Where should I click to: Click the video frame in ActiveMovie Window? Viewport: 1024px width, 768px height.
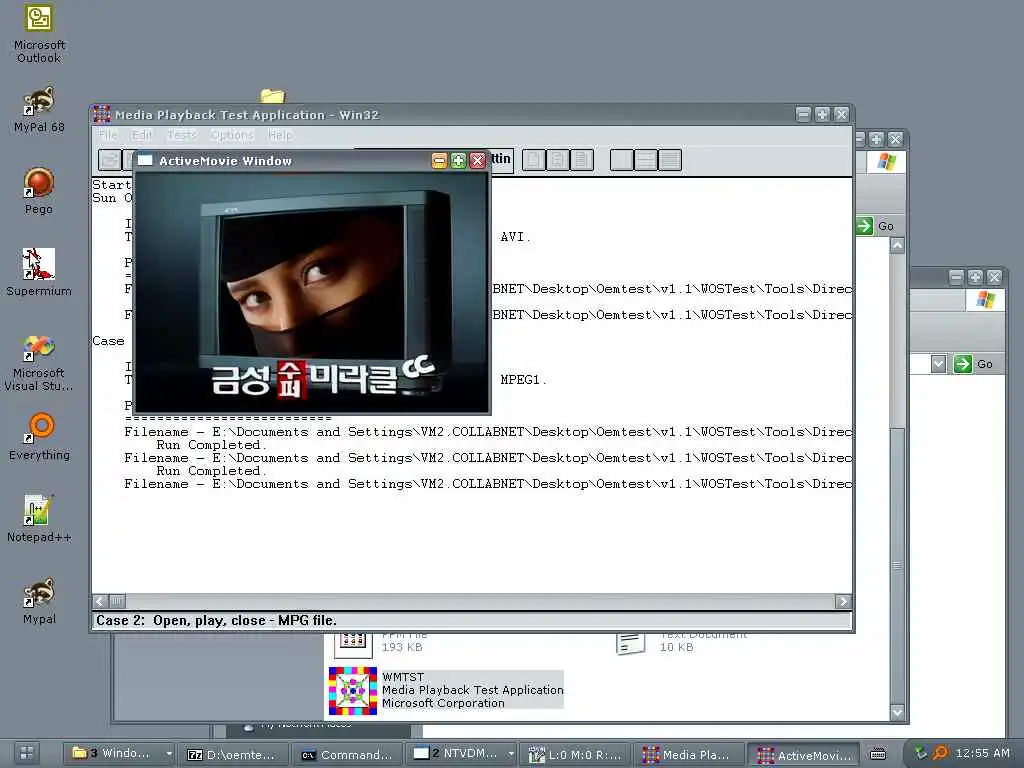(x=312, y=292)
